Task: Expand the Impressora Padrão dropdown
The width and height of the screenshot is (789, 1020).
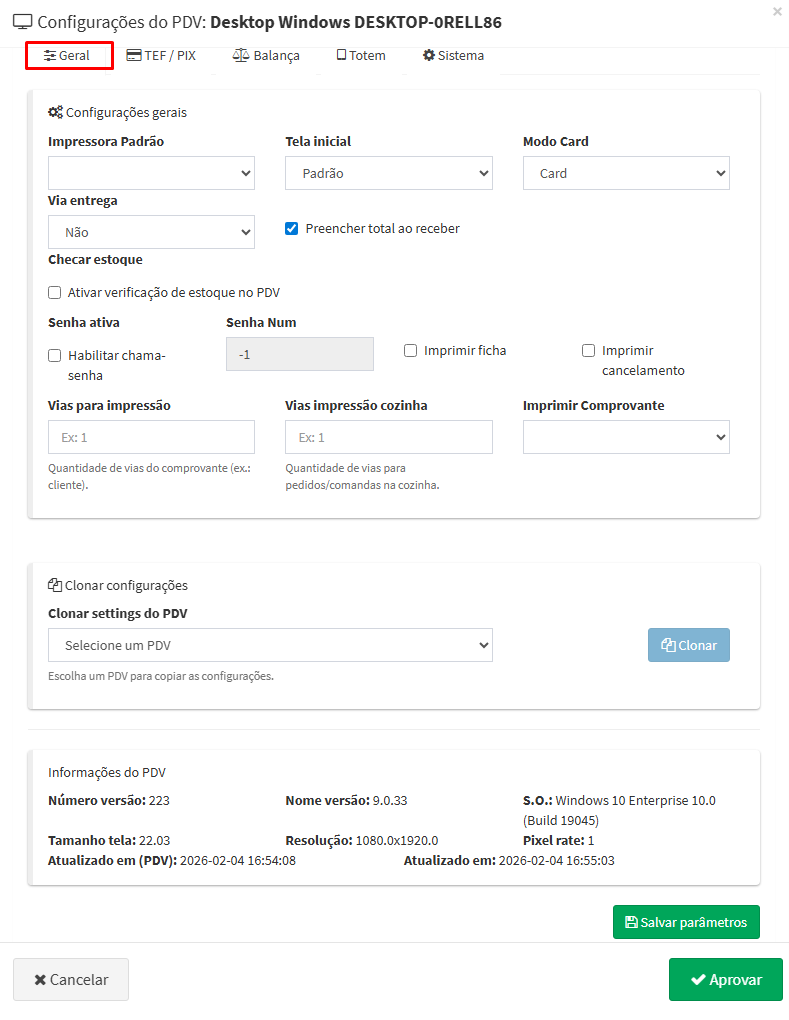Action: [x=151, y=173]
